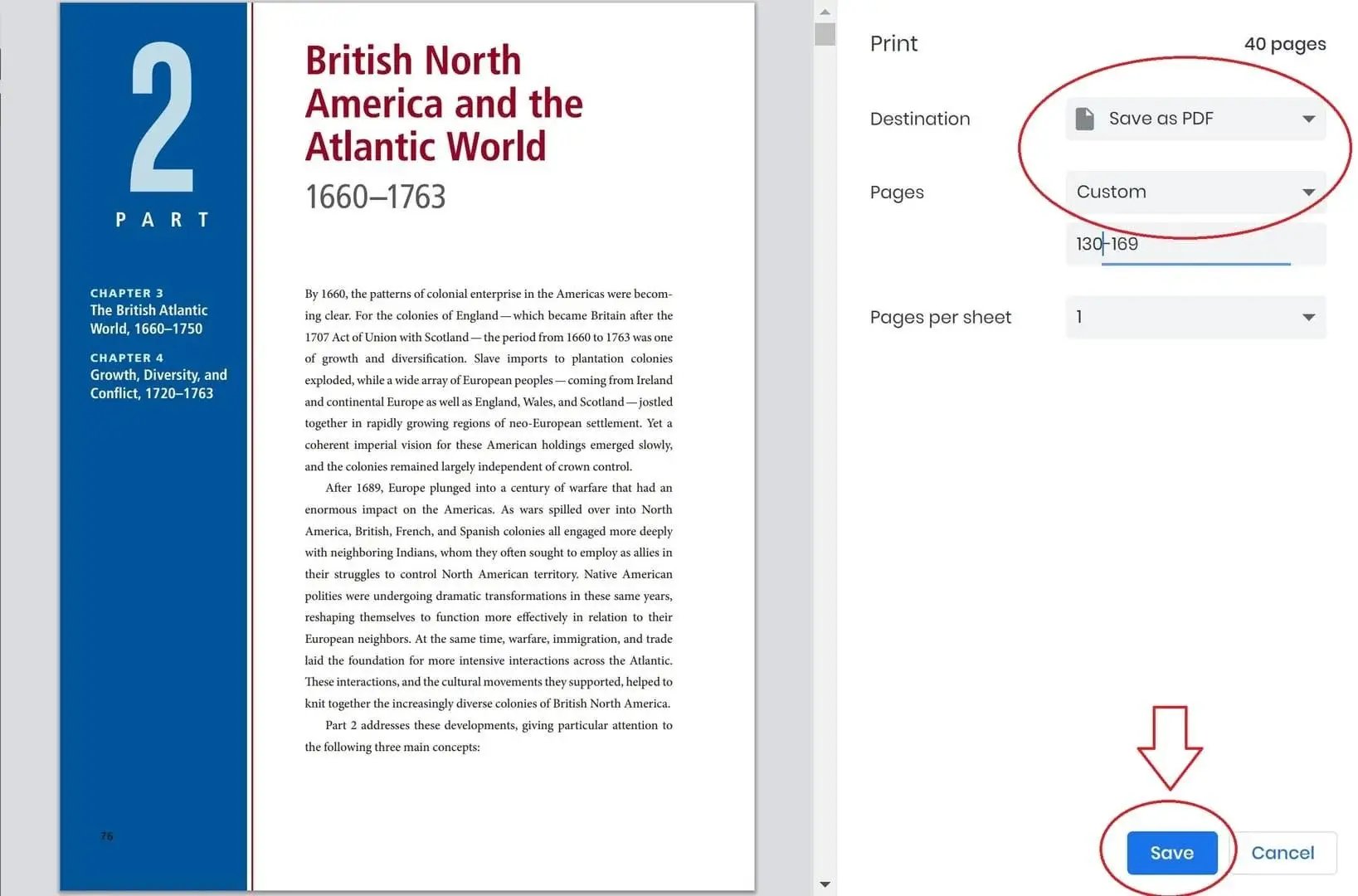Click the 40 pages count label
Viewport: 1358px width, 896px height.
click(x=1284, y=43)
